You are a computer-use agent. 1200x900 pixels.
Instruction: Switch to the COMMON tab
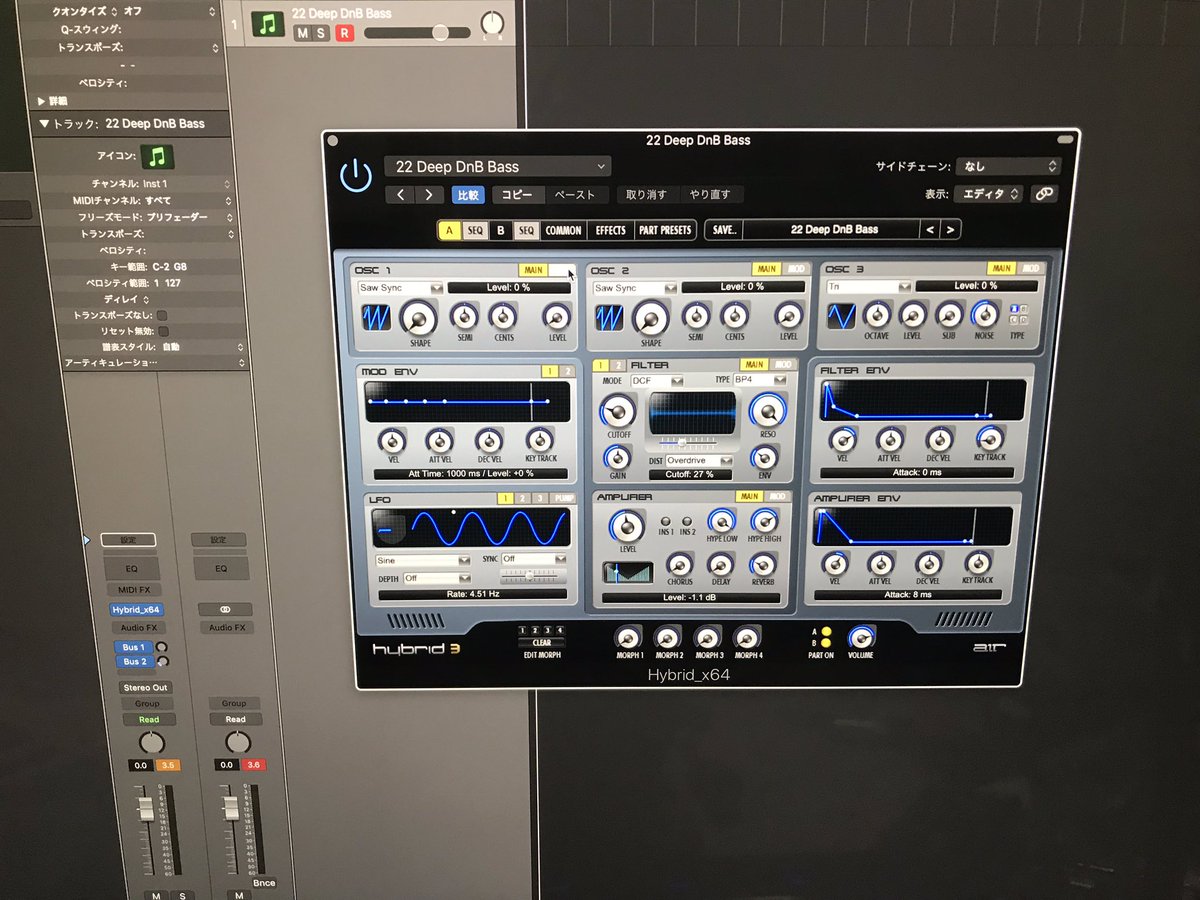(562, 230)
